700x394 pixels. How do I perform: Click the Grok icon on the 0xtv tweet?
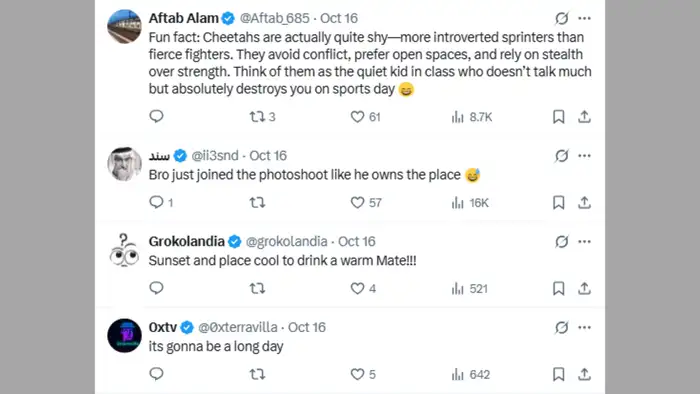point(562,327)
